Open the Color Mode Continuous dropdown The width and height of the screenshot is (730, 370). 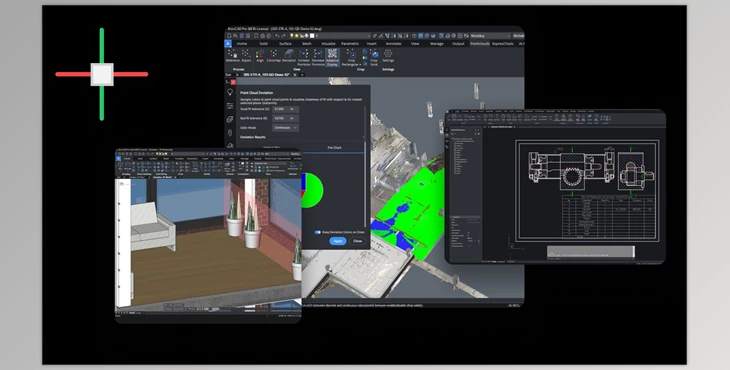click(x=285, y=128)
